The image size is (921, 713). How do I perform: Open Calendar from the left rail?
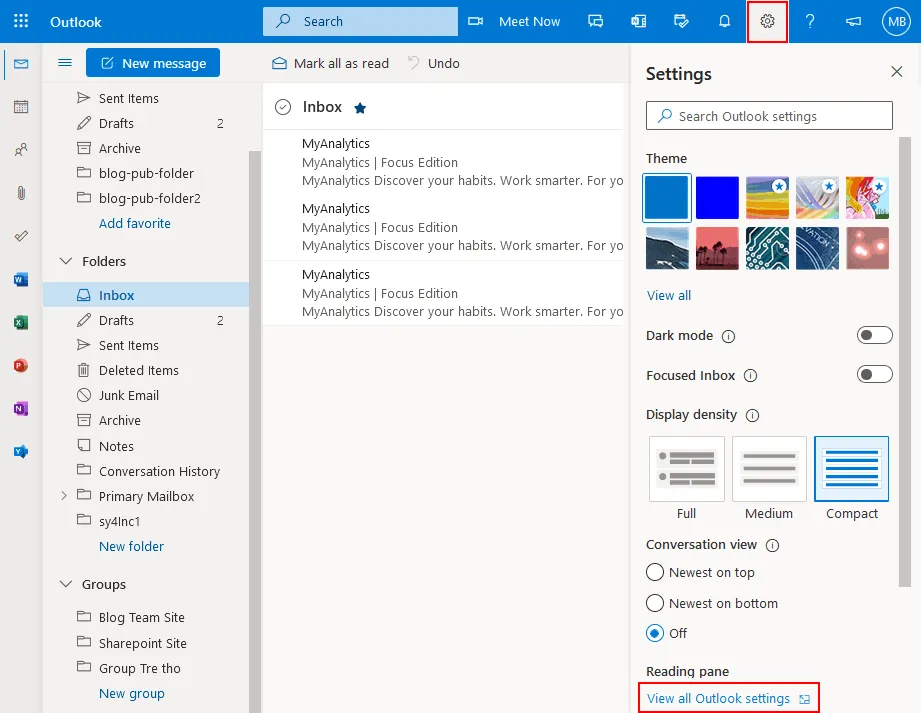click(21, 107)
